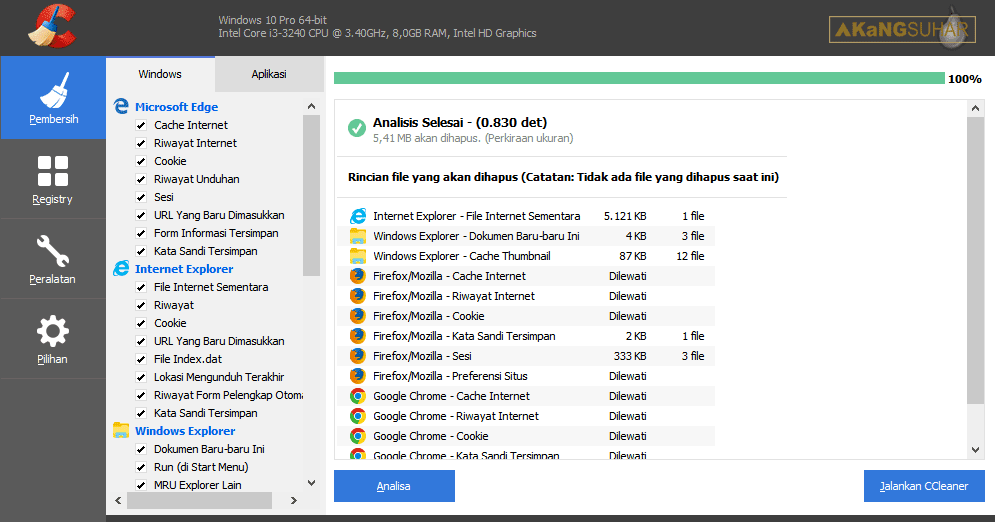Click the Windows Explorer folder icon in the checklist
This screenshot has height=522, width=995.
click(121, 431)
